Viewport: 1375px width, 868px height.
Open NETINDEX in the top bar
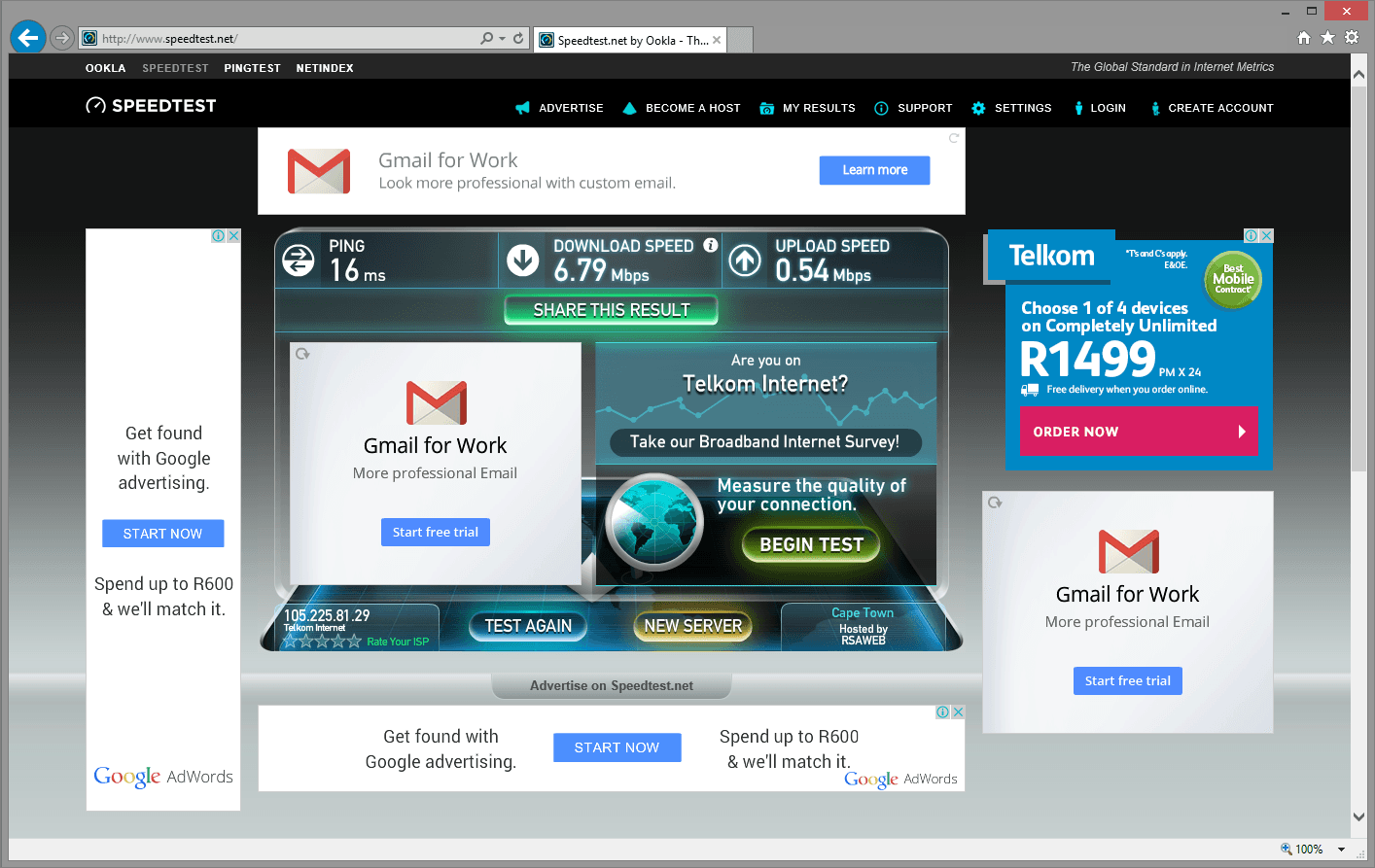325,68
